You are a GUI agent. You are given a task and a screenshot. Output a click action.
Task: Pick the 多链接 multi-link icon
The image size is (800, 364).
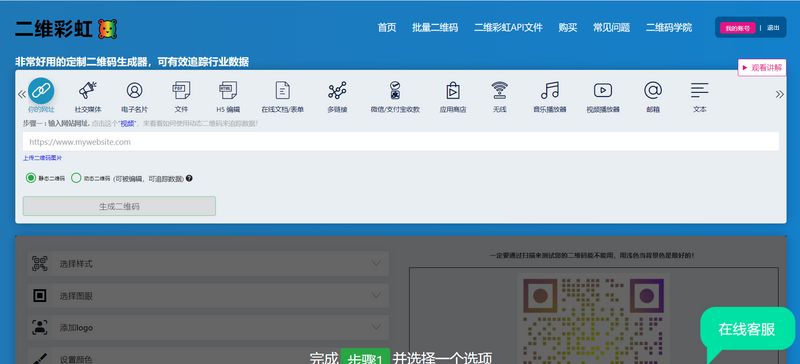pyautogui.click(x=337, y=90)
